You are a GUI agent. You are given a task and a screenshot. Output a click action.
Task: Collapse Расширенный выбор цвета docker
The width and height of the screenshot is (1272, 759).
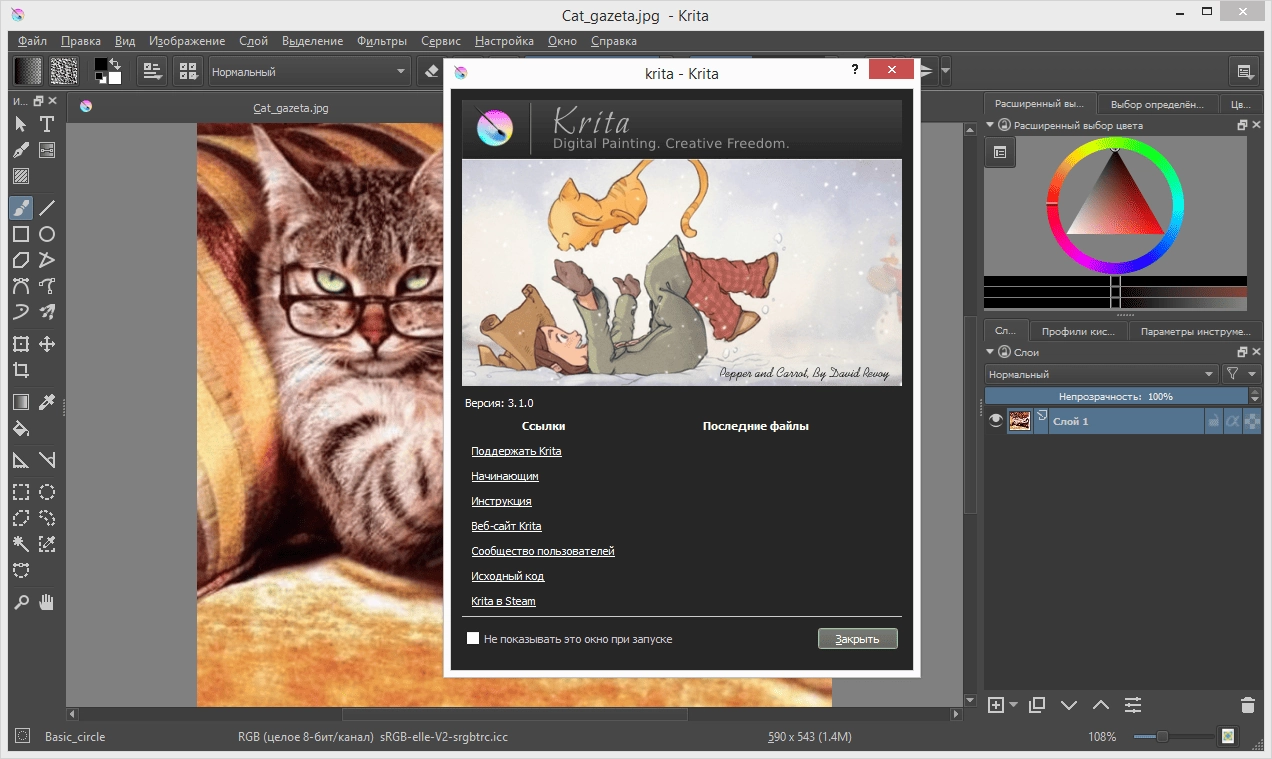[x=991, y=125]
